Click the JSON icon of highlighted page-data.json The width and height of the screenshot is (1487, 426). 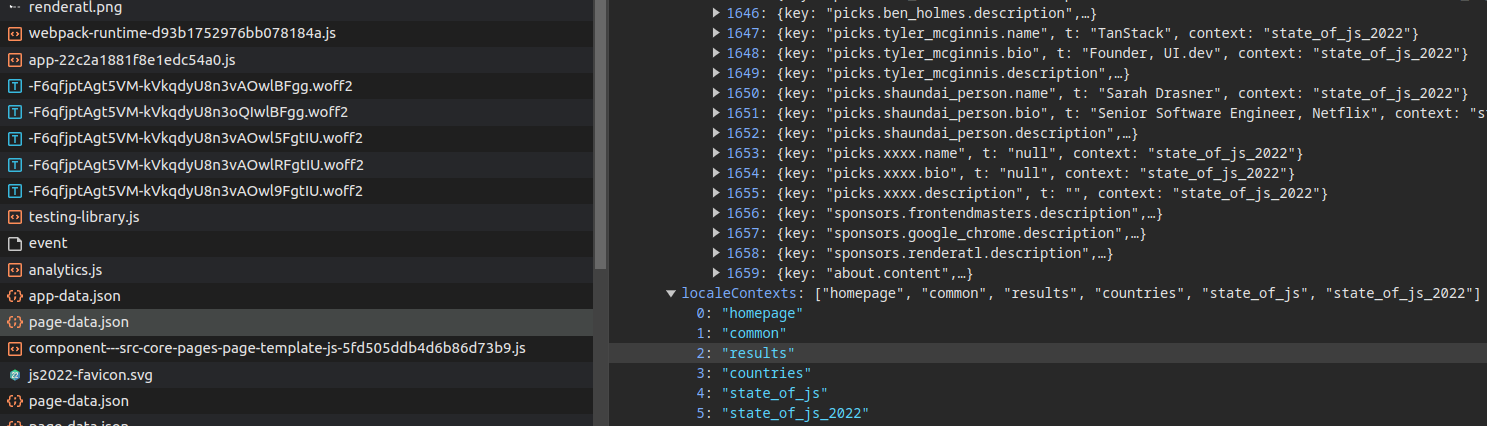[14, 322]
